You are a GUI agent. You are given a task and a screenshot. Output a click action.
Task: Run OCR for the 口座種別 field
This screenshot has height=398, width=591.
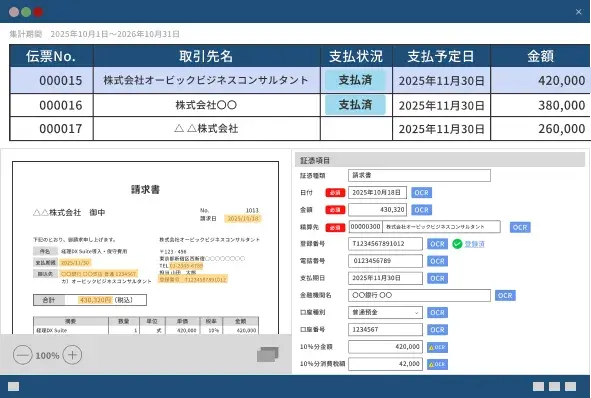coord(437,312)
